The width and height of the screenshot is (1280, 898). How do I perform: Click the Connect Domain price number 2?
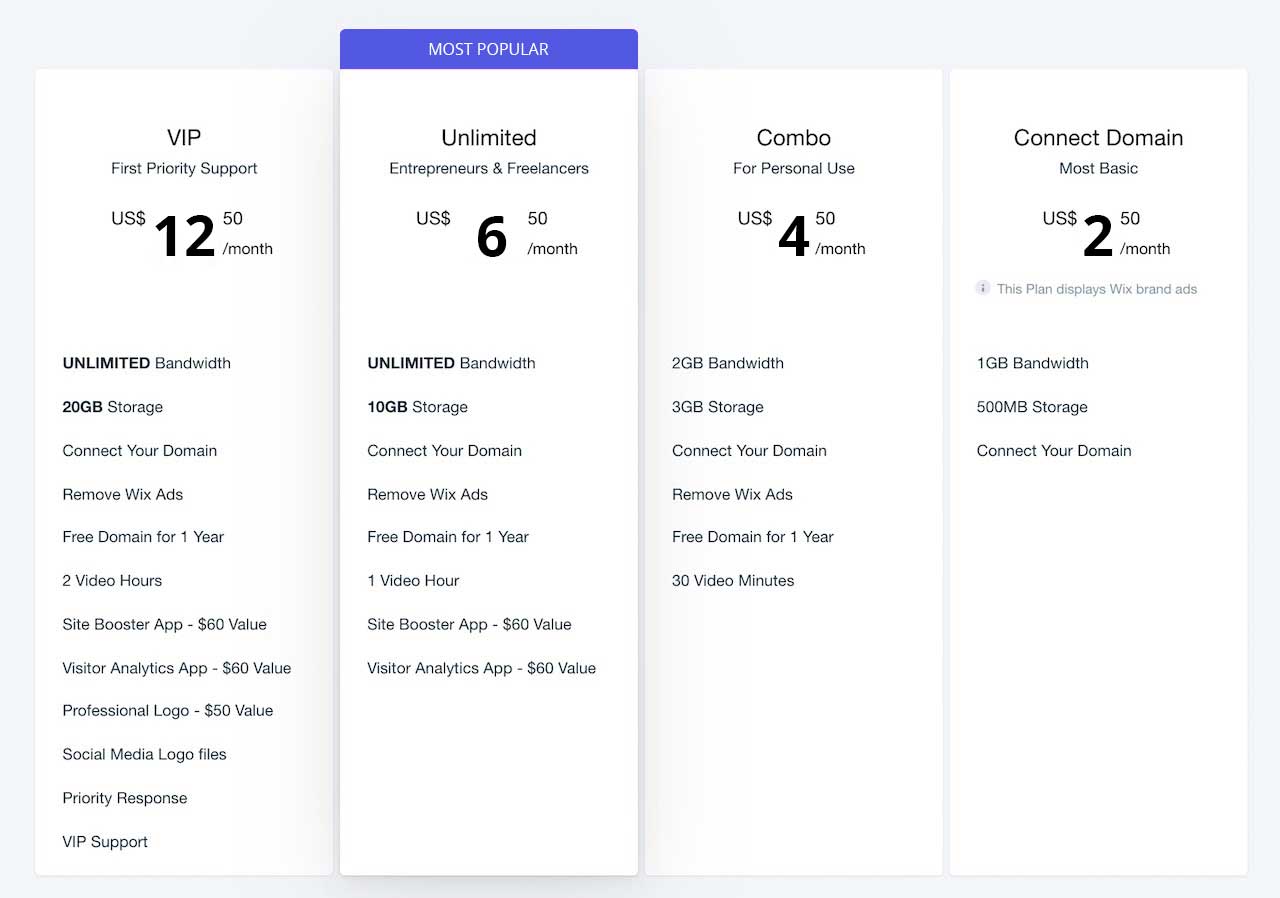1098,237
